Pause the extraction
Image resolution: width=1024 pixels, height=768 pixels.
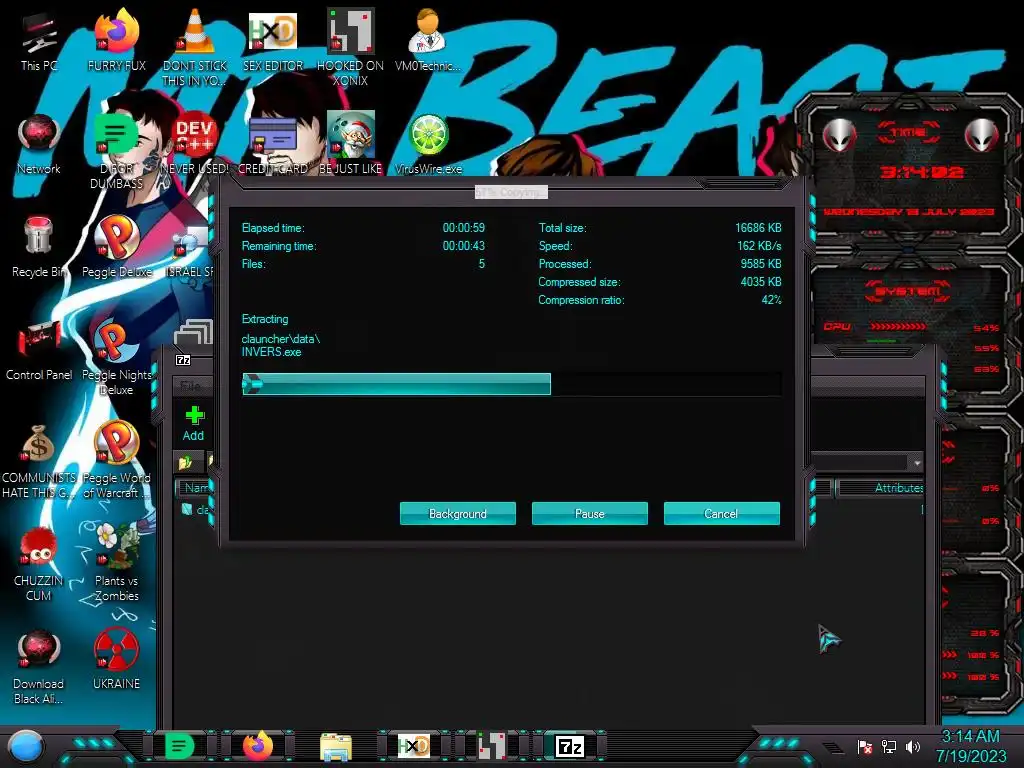(x=590, y=513)
